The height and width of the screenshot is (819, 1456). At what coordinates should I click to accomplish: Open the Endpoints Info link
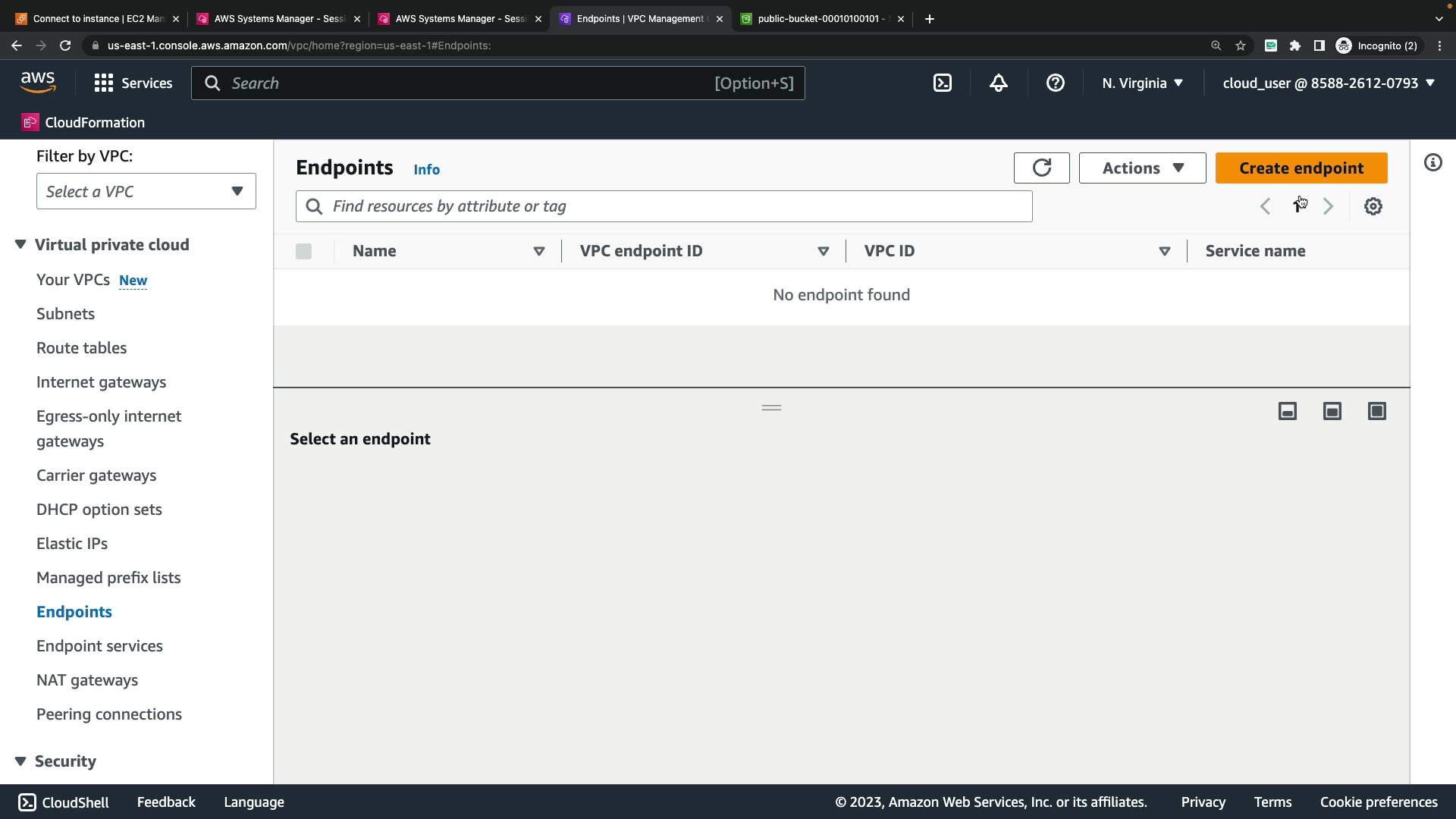tap(426, 170)
